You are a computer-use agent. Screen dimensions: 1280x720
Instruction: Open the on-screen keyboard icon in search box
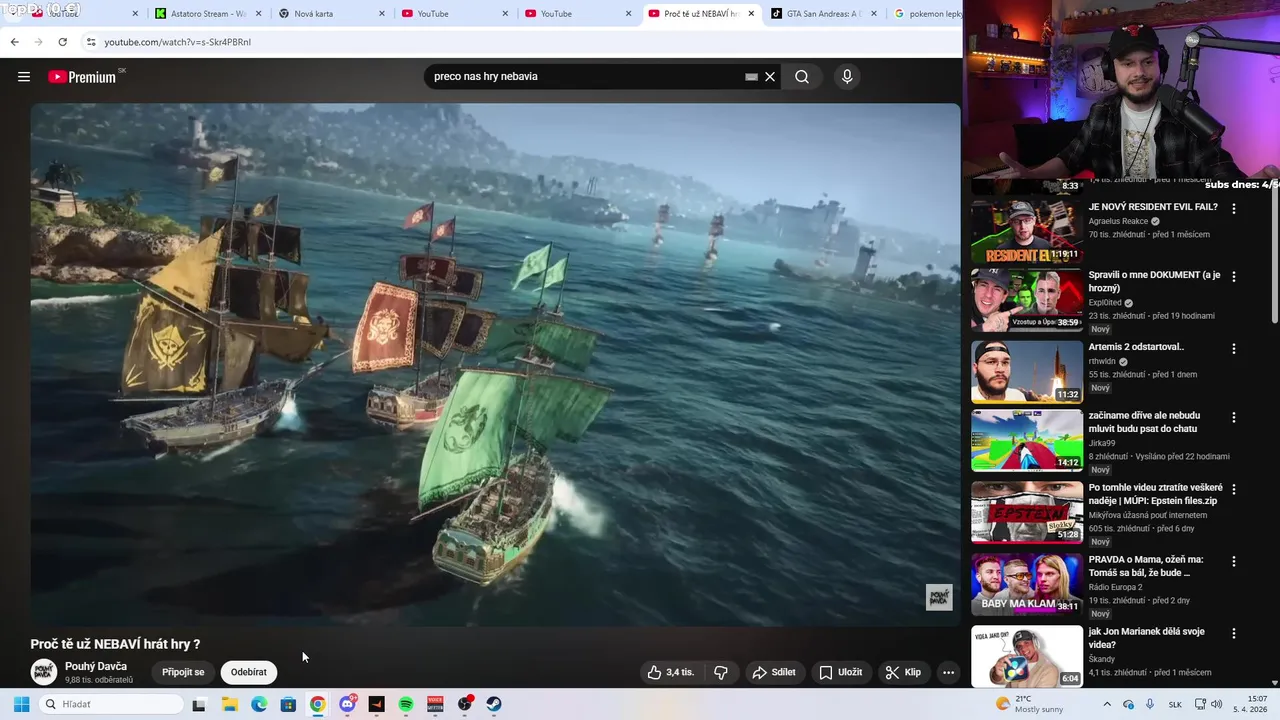click(751, 77)
